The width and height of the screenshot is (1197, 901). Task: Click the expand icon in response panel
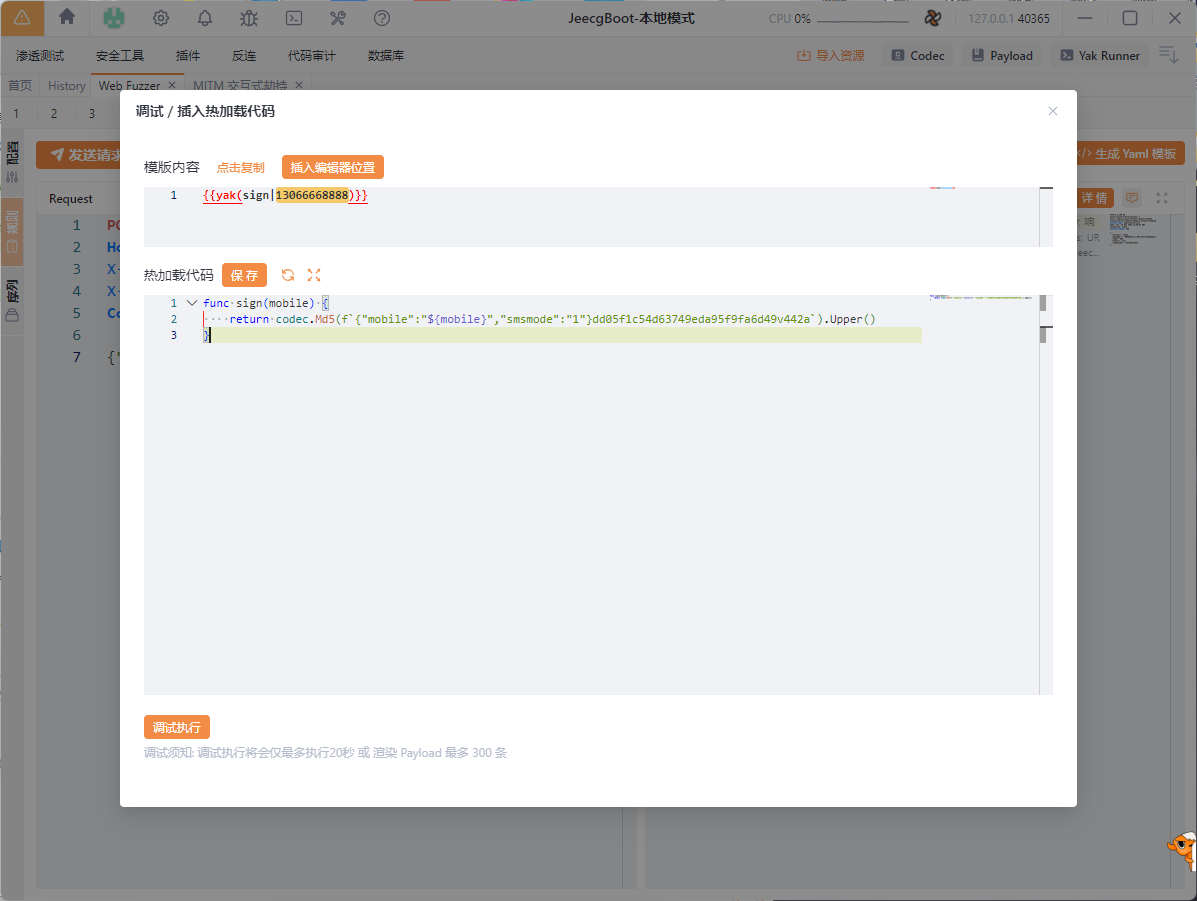pyautogui.click(x=1162, y=199)
